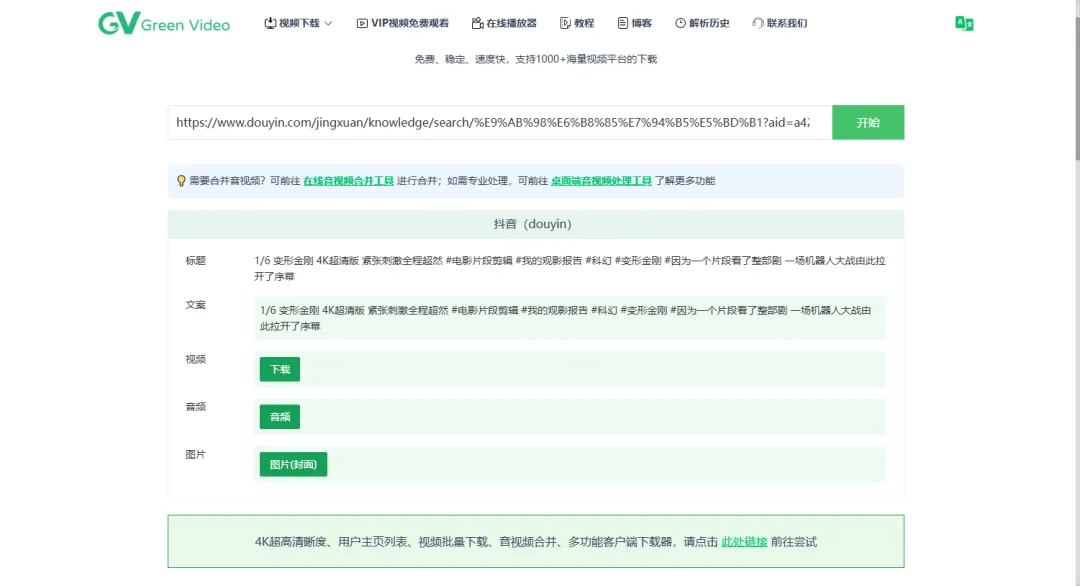Image resolution: width=1080 pixels, height=586 pixels.
Task: Open the 教程 menu item
Action: click(x=577, y=23)
